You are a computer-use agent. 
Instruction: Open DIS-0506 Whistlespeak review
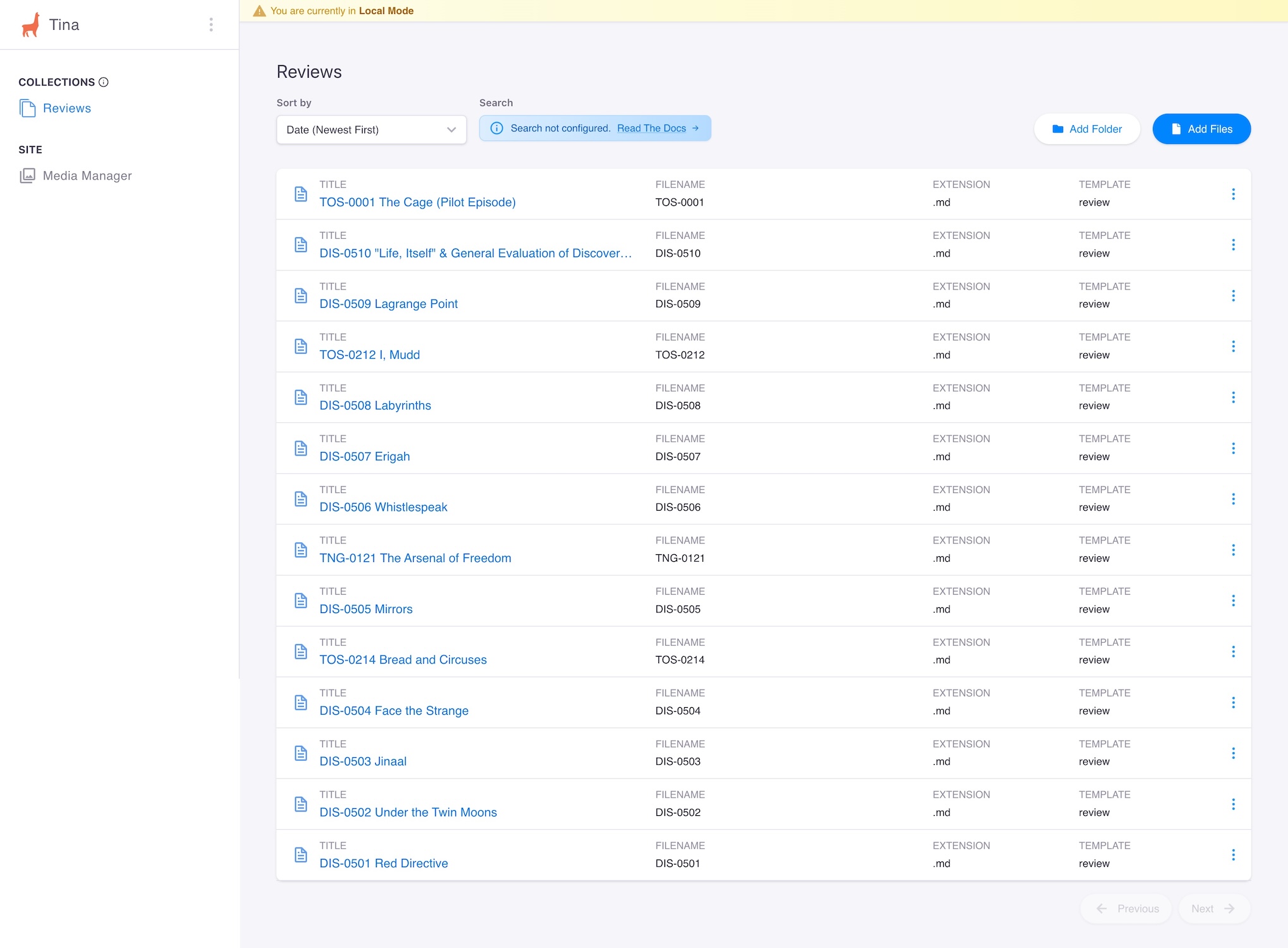pyautogui.click(x=383, y=507)
